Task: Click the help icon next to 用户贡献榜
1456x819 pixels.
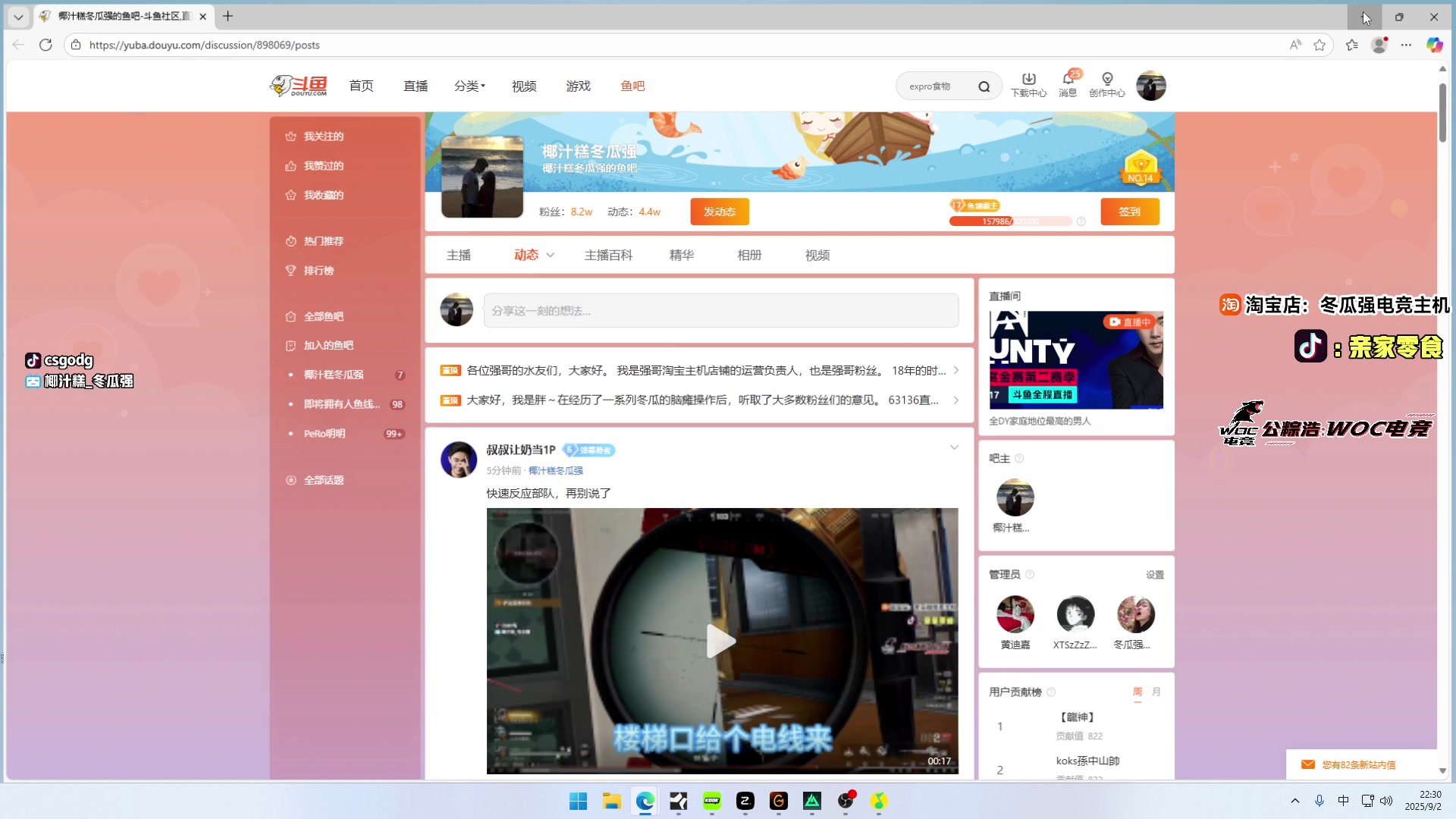Action: point(1051,692)
